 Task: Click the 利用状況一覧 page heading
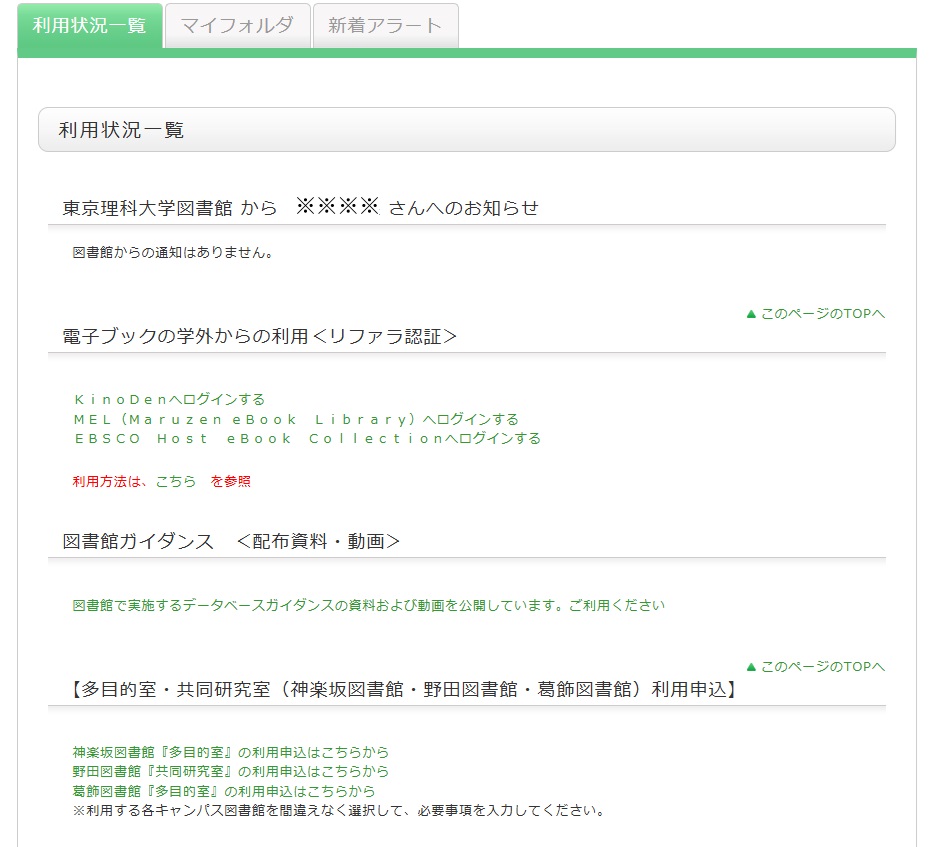(467, 129)
